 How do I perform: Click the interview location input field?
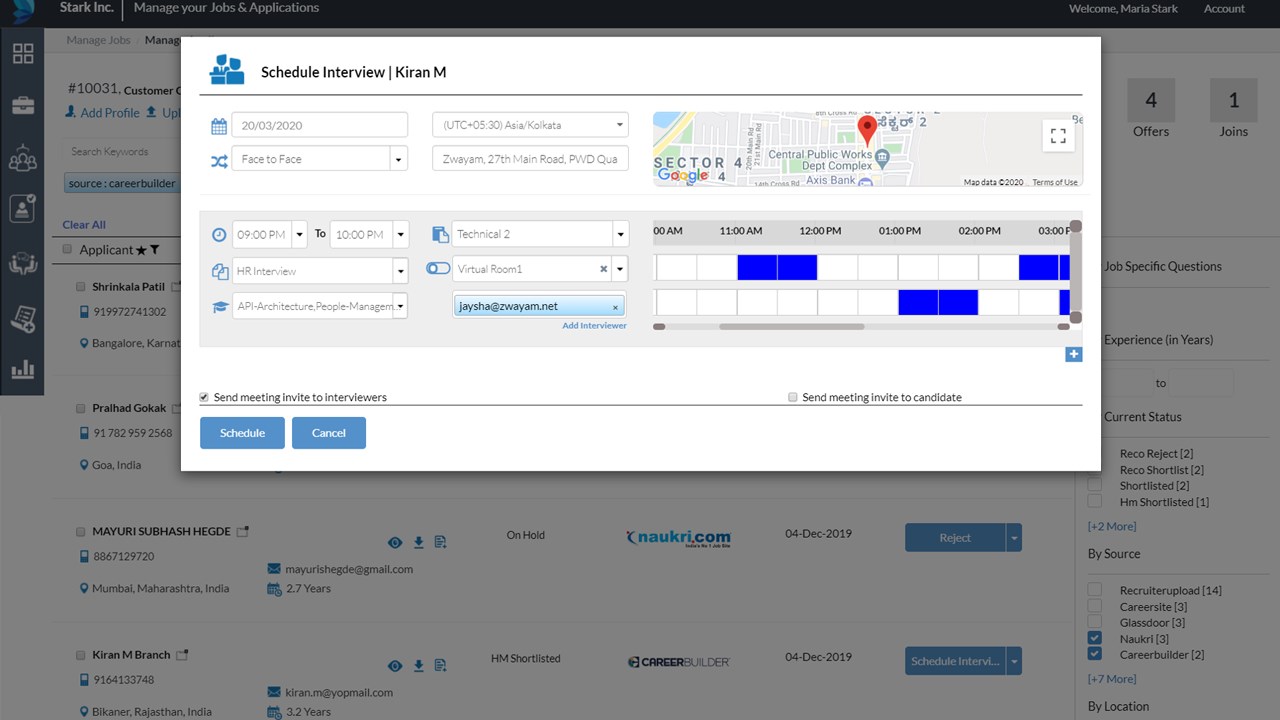tap(530, 157)
